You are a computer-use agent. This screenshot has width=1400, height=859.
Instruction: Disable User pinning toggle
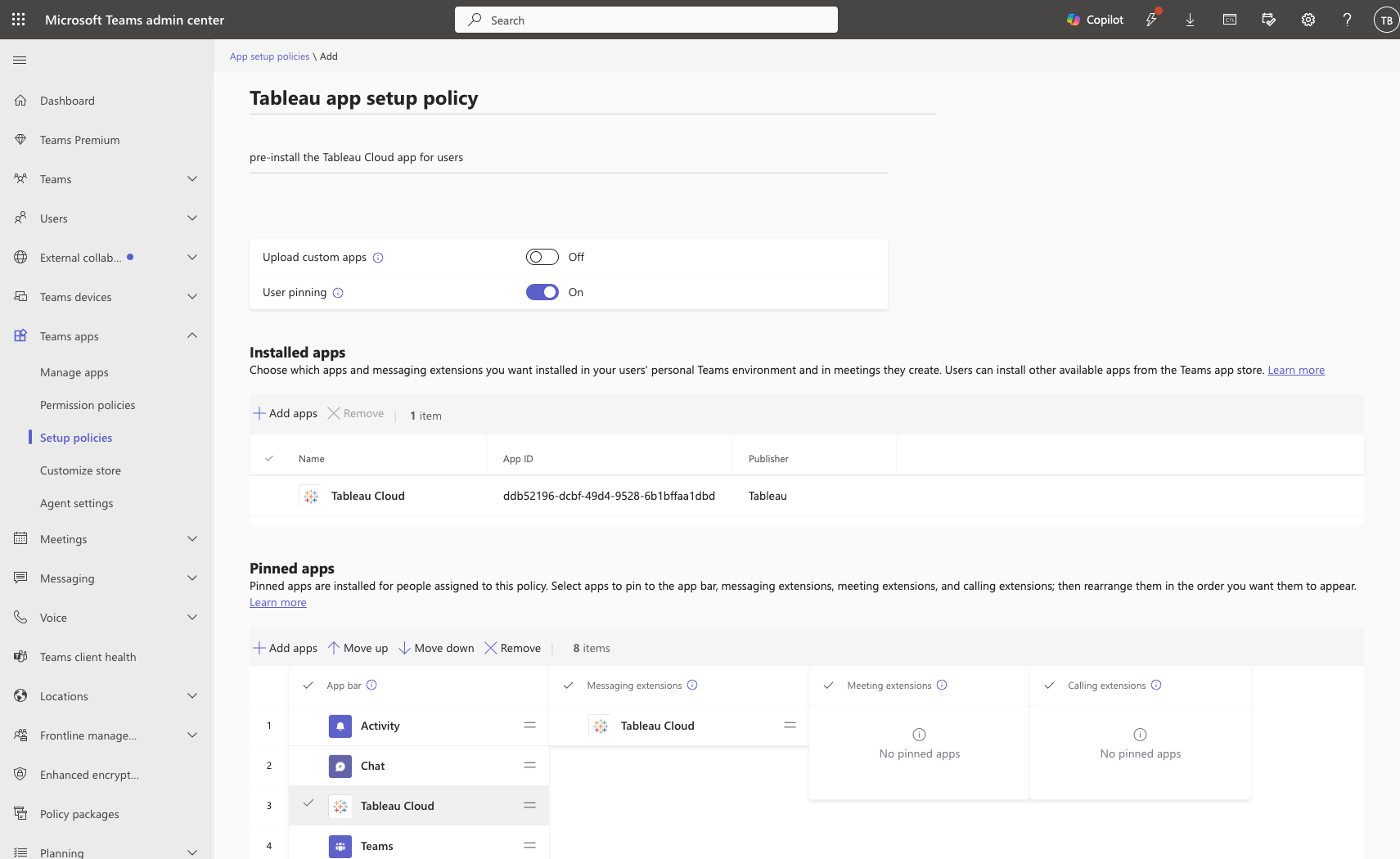(542, 291)
